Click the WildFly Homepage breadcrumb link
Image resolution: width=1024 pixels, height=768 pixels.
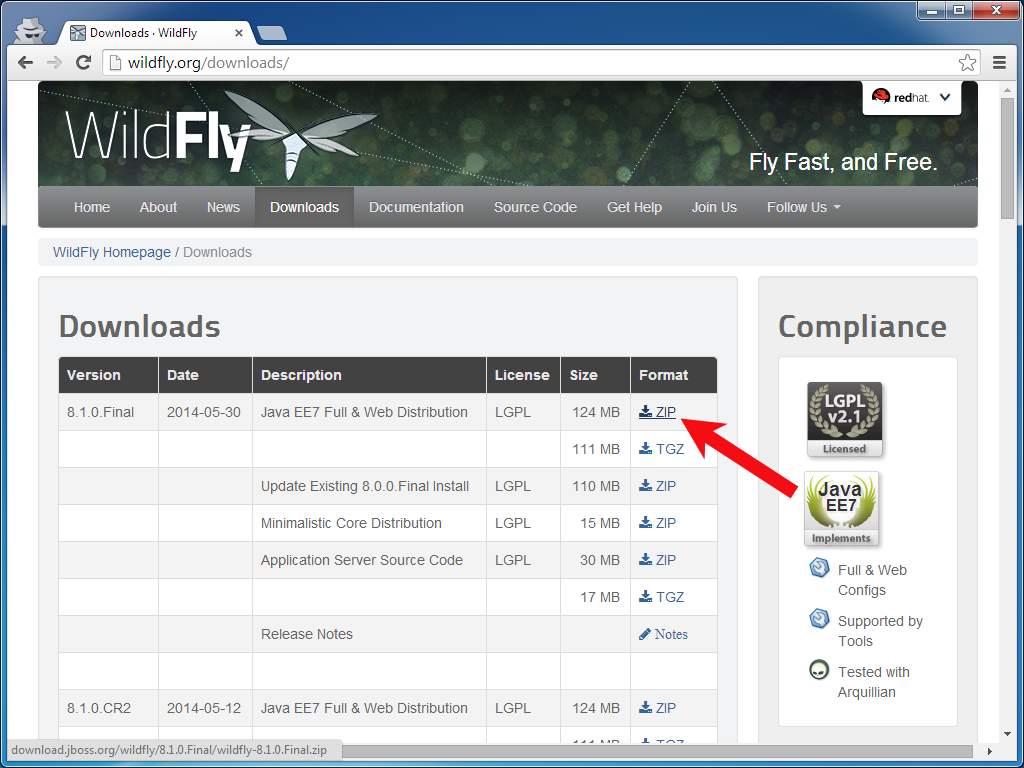(112, 252)
